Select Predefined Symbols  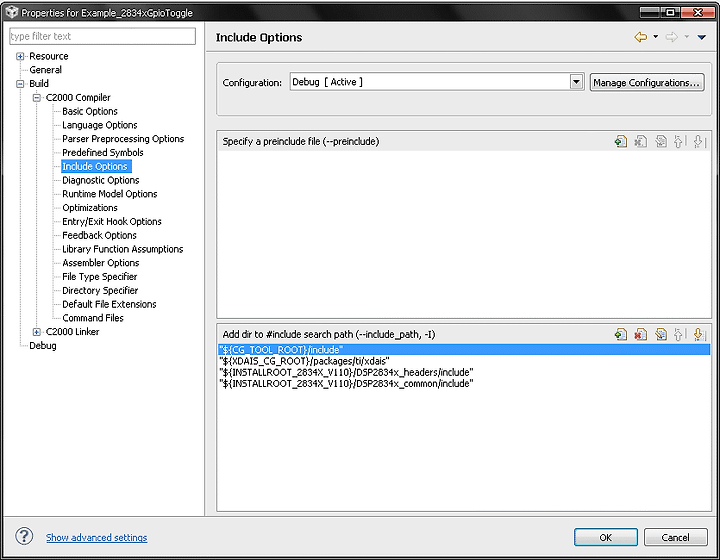click(103, 152)
